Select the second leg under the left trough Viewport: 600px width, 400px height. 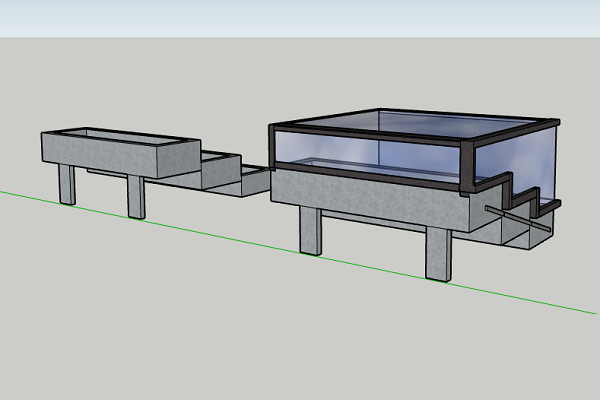click(x=136, y=197)
